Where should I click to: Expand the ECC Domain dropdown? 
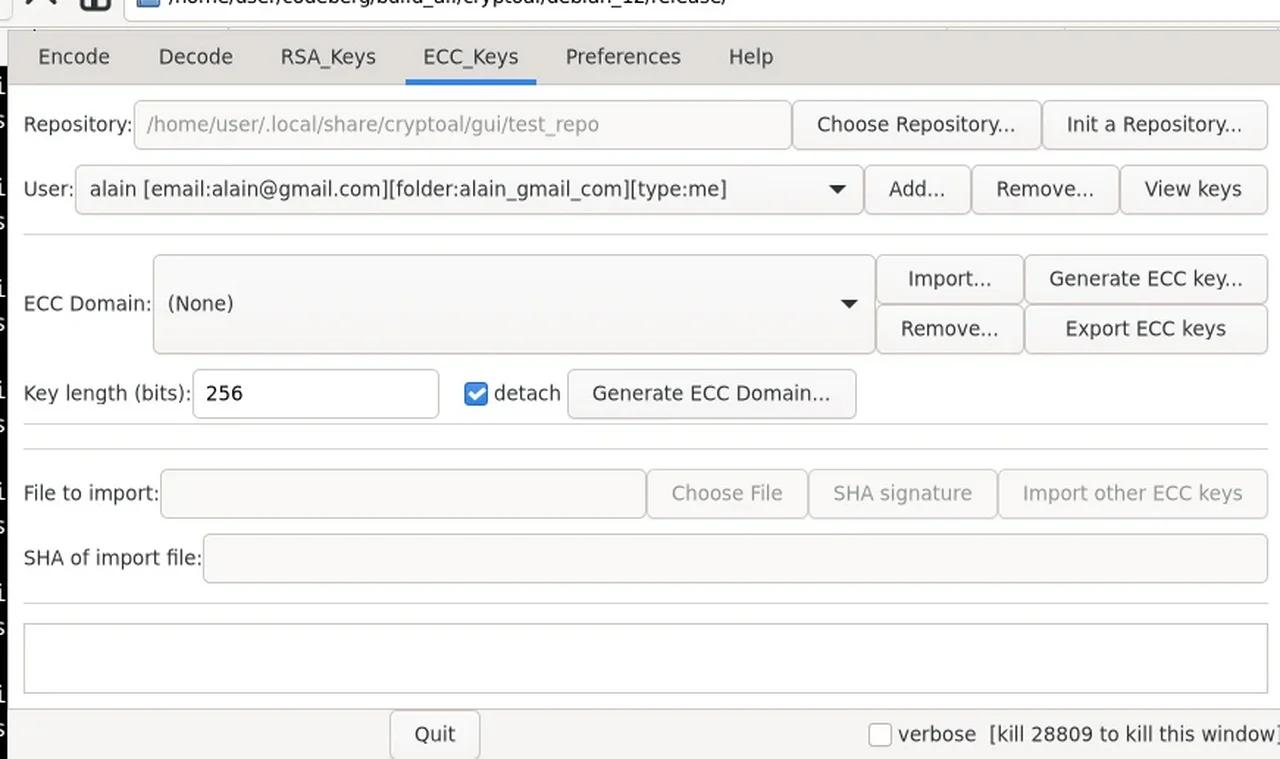point(849,303)
